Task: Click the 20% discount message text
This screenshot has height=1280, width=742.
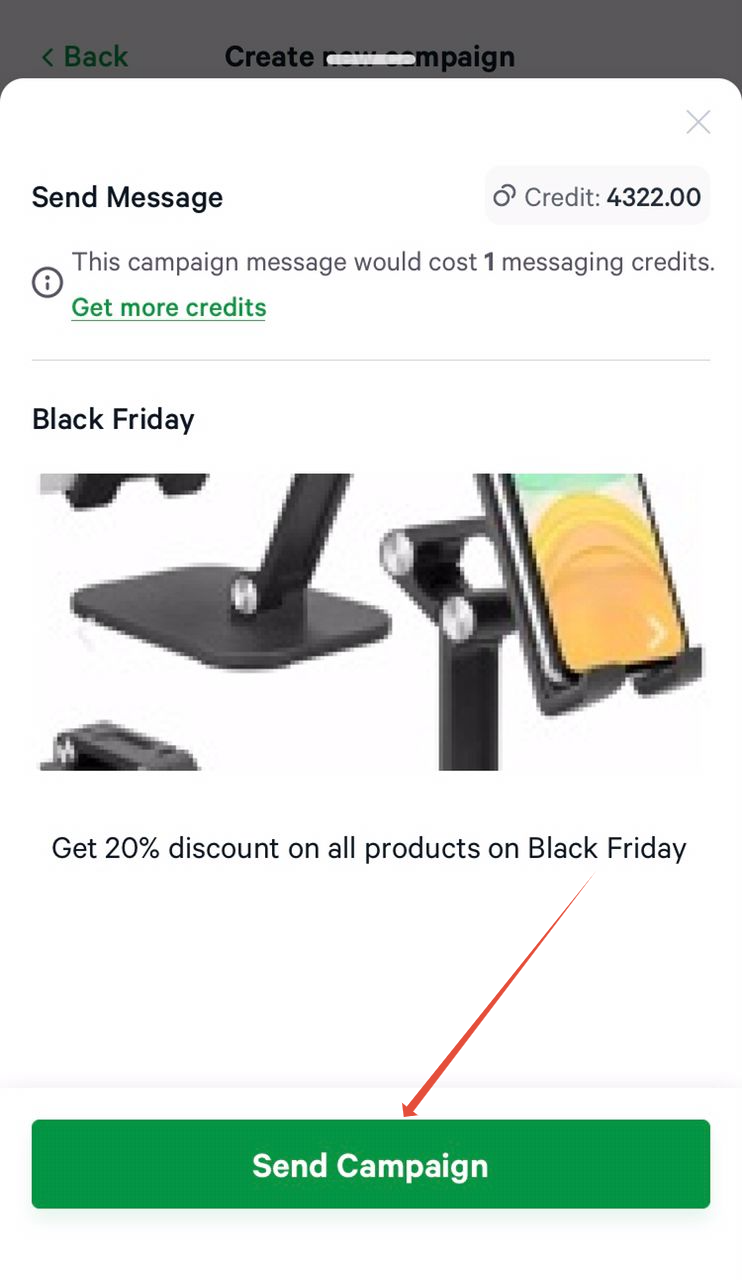Action: [369, 849]
